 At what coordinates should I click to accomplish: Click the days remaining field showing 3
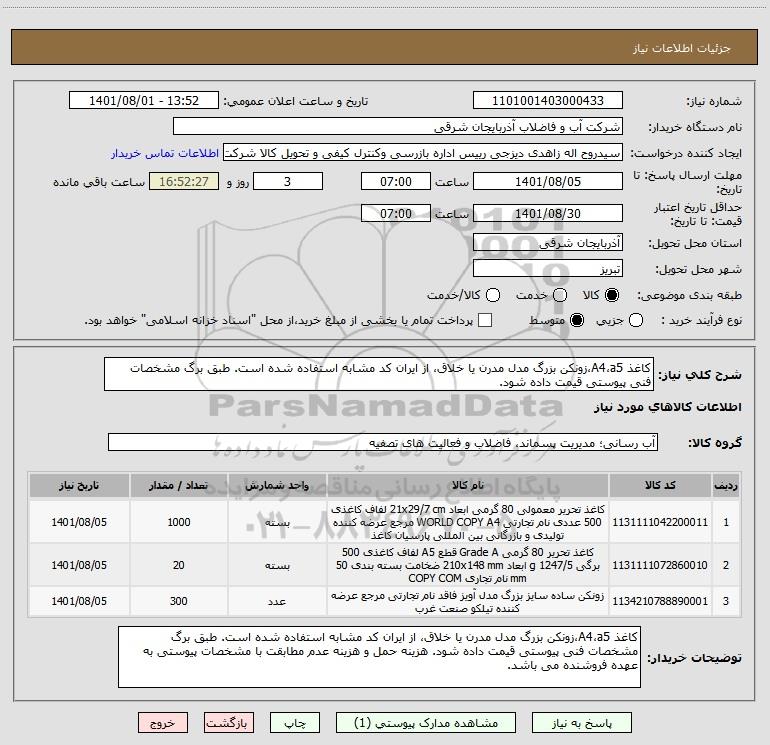[287, 181]
